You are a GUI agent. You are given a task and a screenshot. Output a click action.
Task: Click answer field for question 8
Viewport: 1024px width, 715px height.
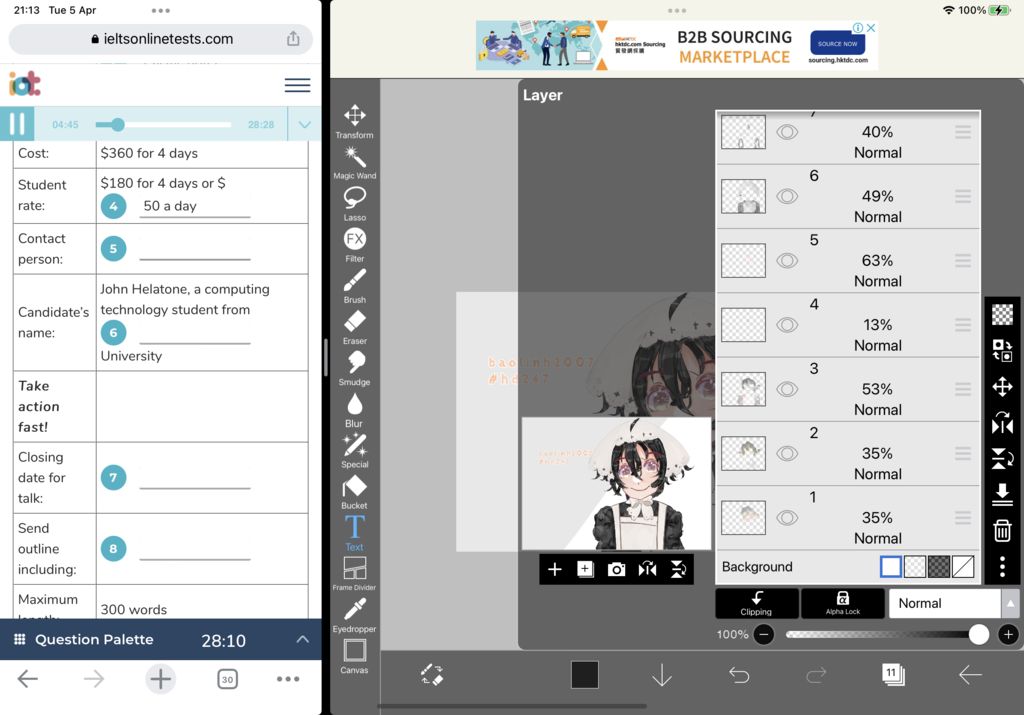tap(195, 549)
